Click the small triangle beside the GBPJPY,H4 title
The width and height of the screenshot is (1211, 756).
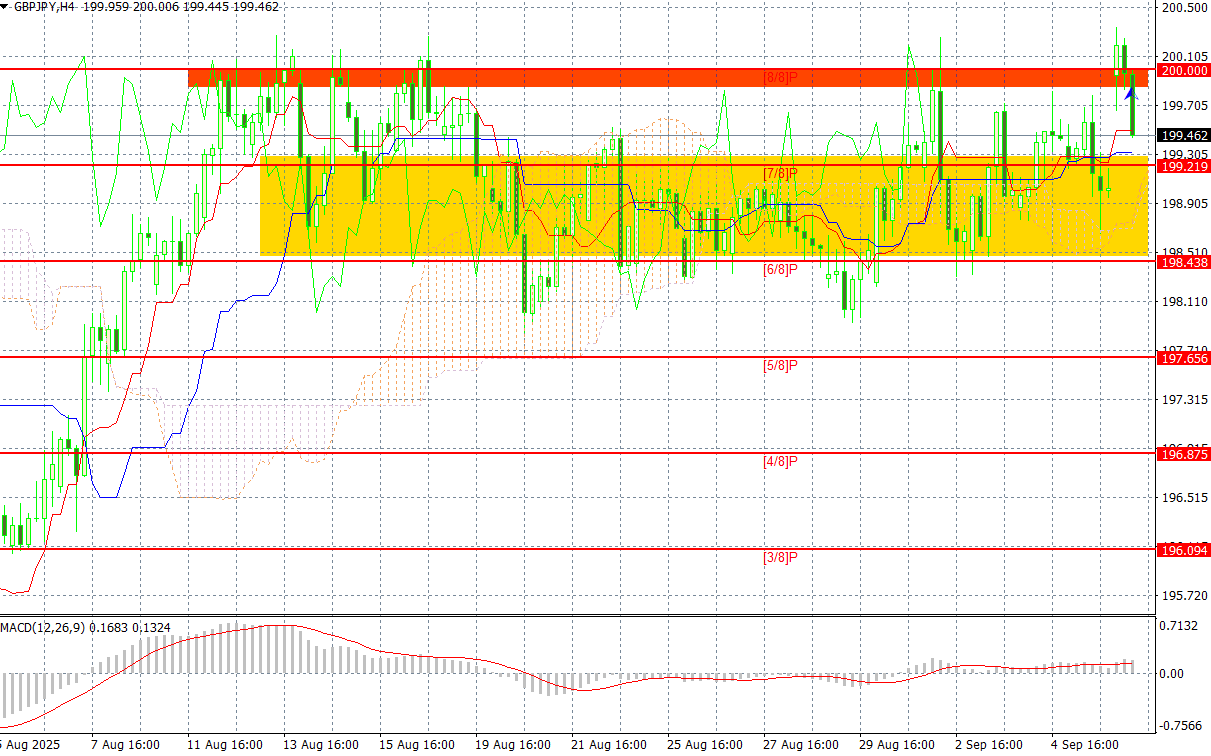click(x=6, y=6)
